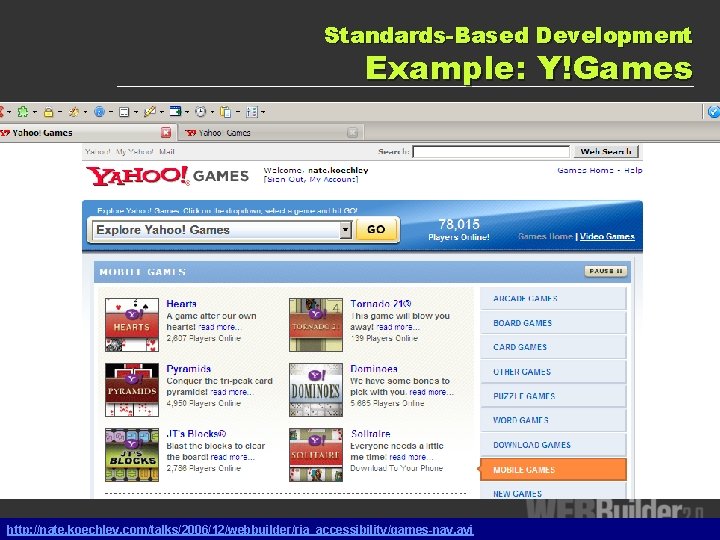
Task: Click the 78,015 Players Online counter text
Action: (x=459, y=230)
